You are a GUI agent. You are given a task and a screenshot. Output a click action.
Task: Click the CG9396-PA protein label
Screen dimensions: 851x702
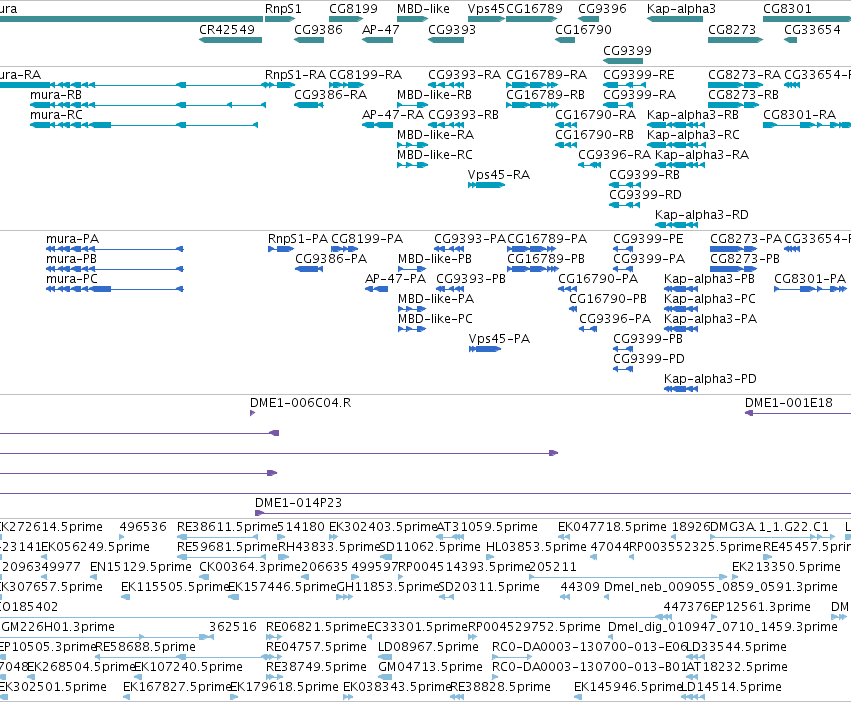click(x=615, y=319)
